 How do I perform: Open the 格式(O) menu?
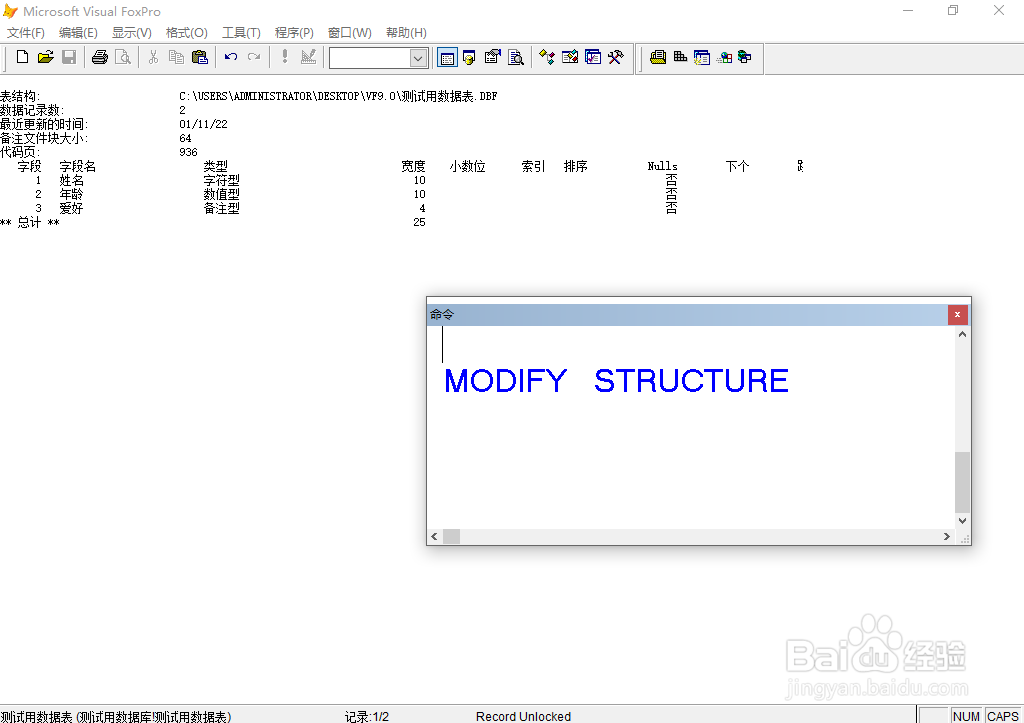pyautogui.click(x=186, y=33)
